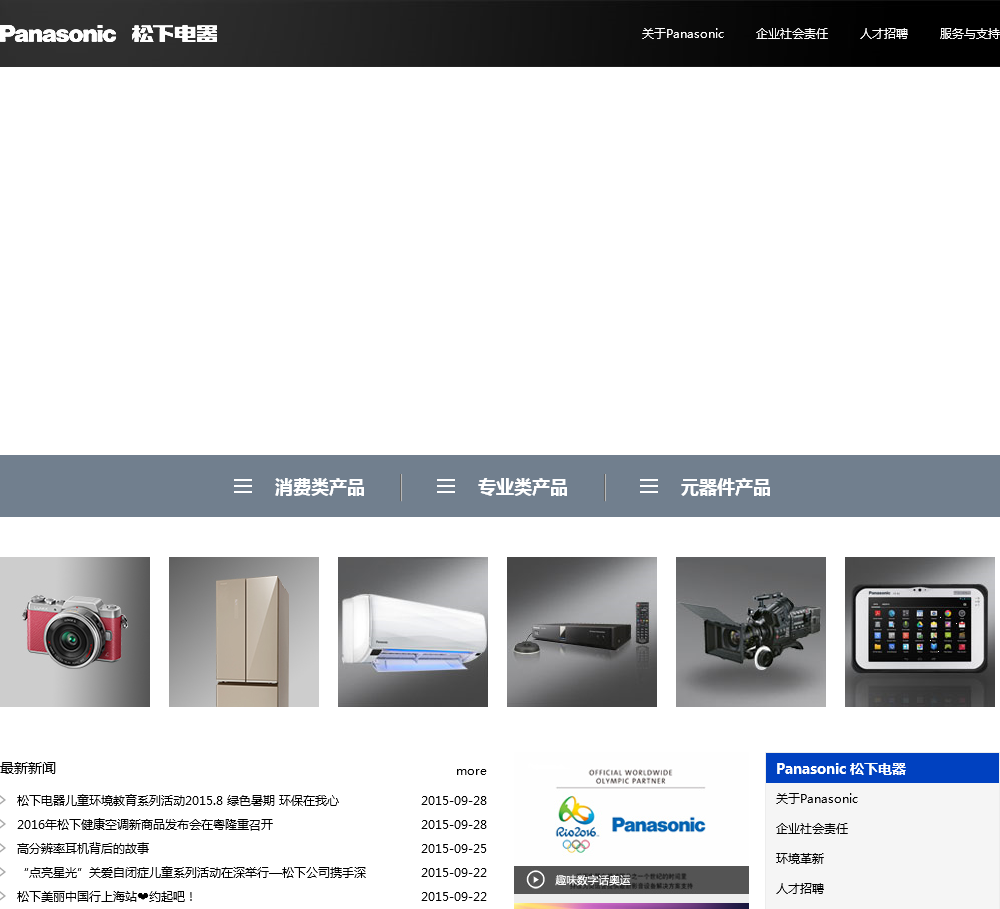Open 环境革新 in the sidebar
1000x909 pixels.
coord(800,859)
